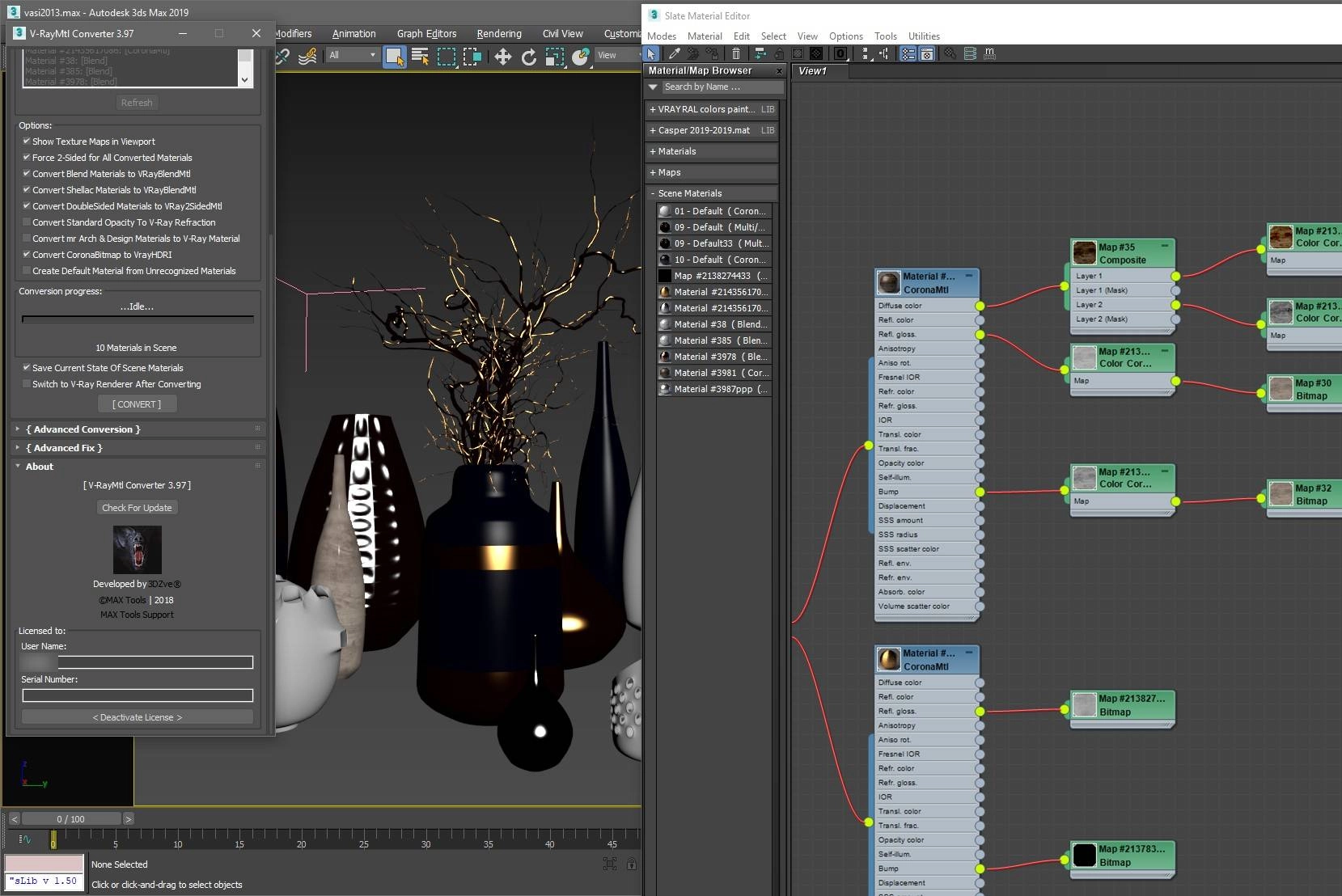This screenshot has width=1342, height=896.
Task: Select the Select Object tool
Action: coord(394,56)
